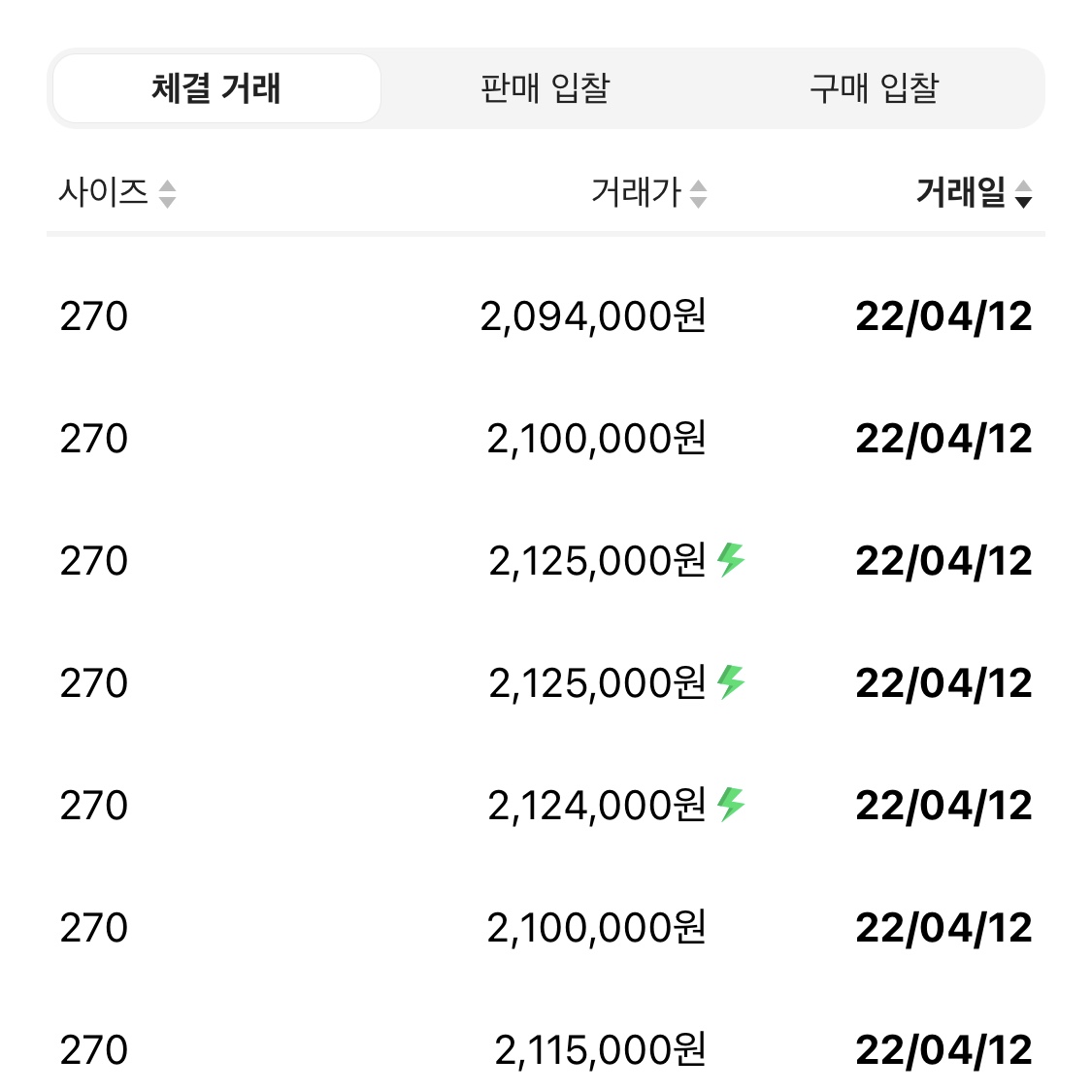The image size is (1092, 1092).
Task: Toggle 거래일 sort order arrow icon
Action: click(x=1023, y=193)
